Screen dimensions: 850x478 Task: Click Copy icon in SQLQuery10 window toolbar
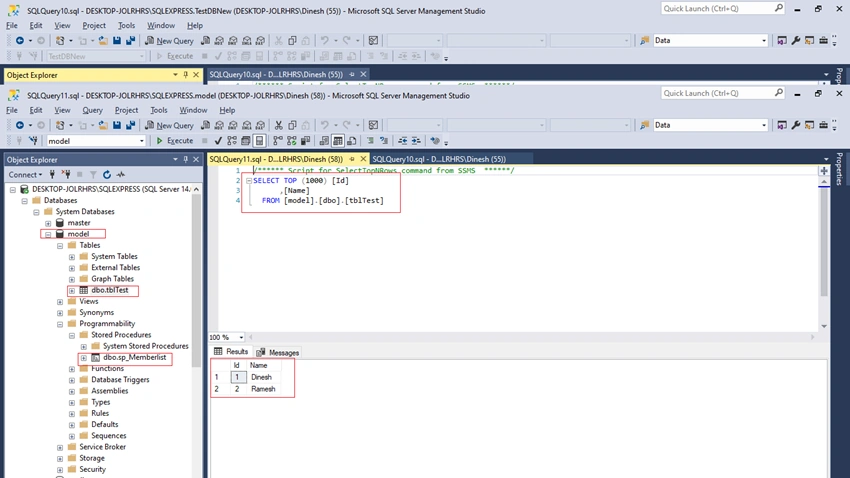(x=292, y=41)
